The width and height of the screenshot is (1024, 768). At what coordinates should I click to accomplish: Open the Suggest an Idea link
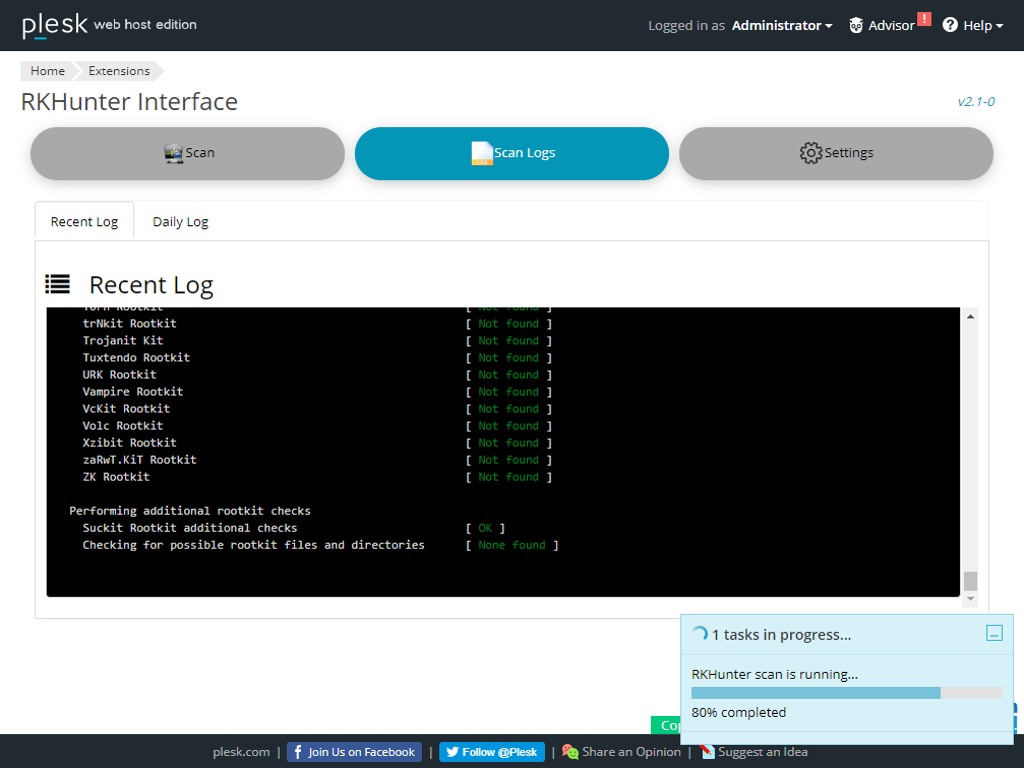(763, 752)
